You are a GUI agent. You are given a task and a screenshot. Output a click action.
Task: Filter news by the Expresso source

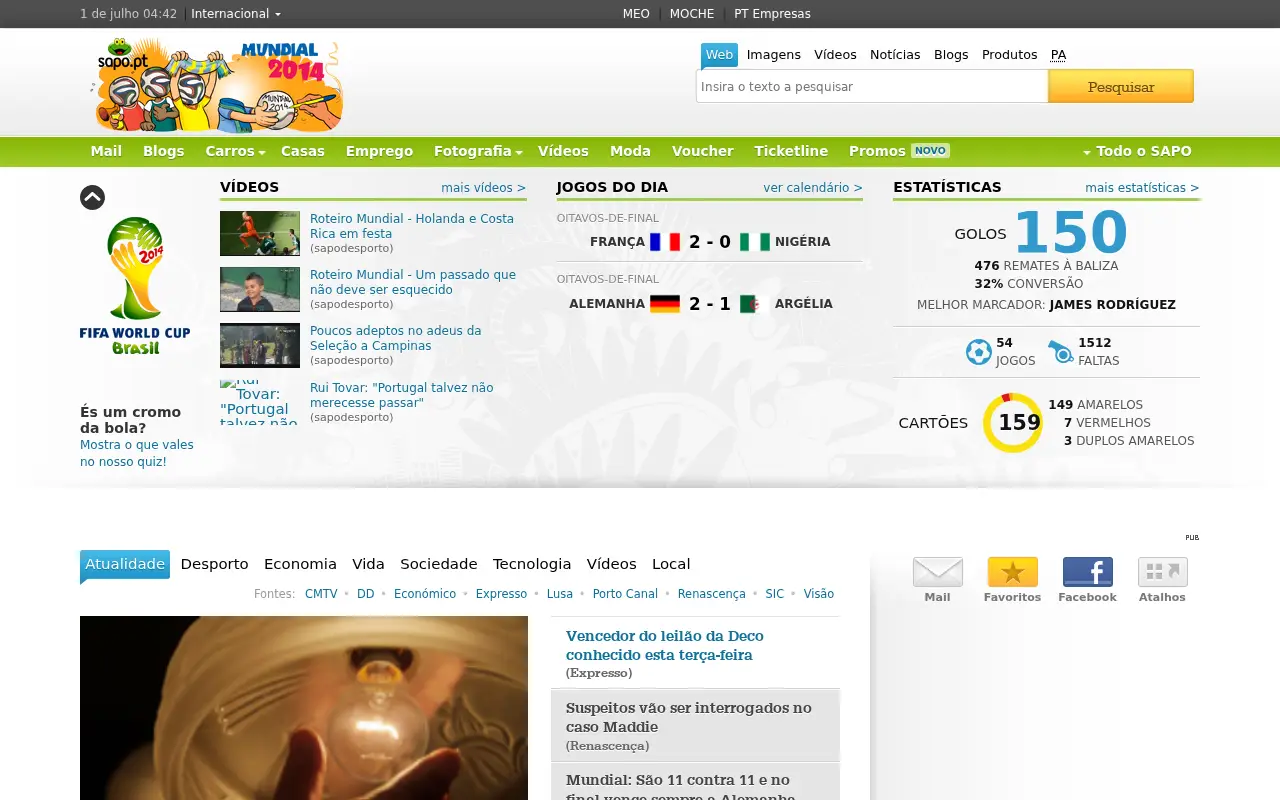[x=501, y=594]
